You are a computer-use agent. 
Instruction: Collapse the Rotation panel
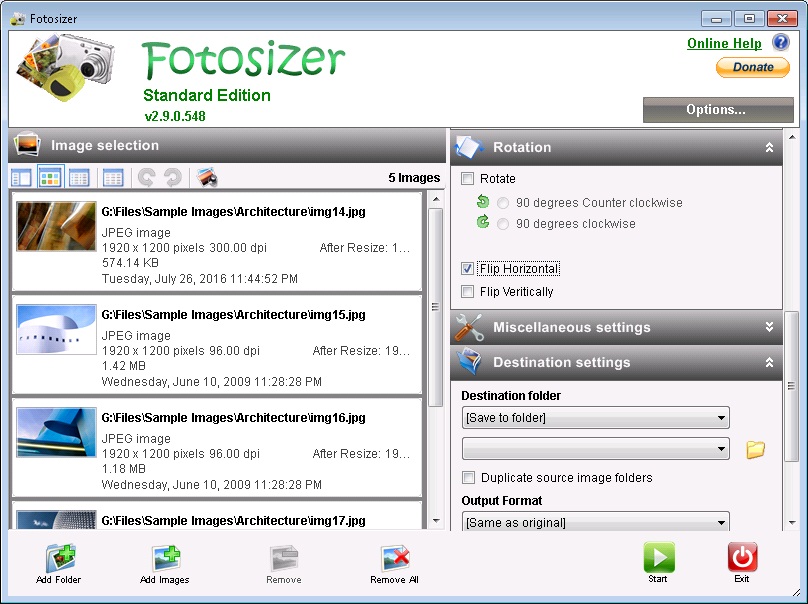[x=770, y=146]
